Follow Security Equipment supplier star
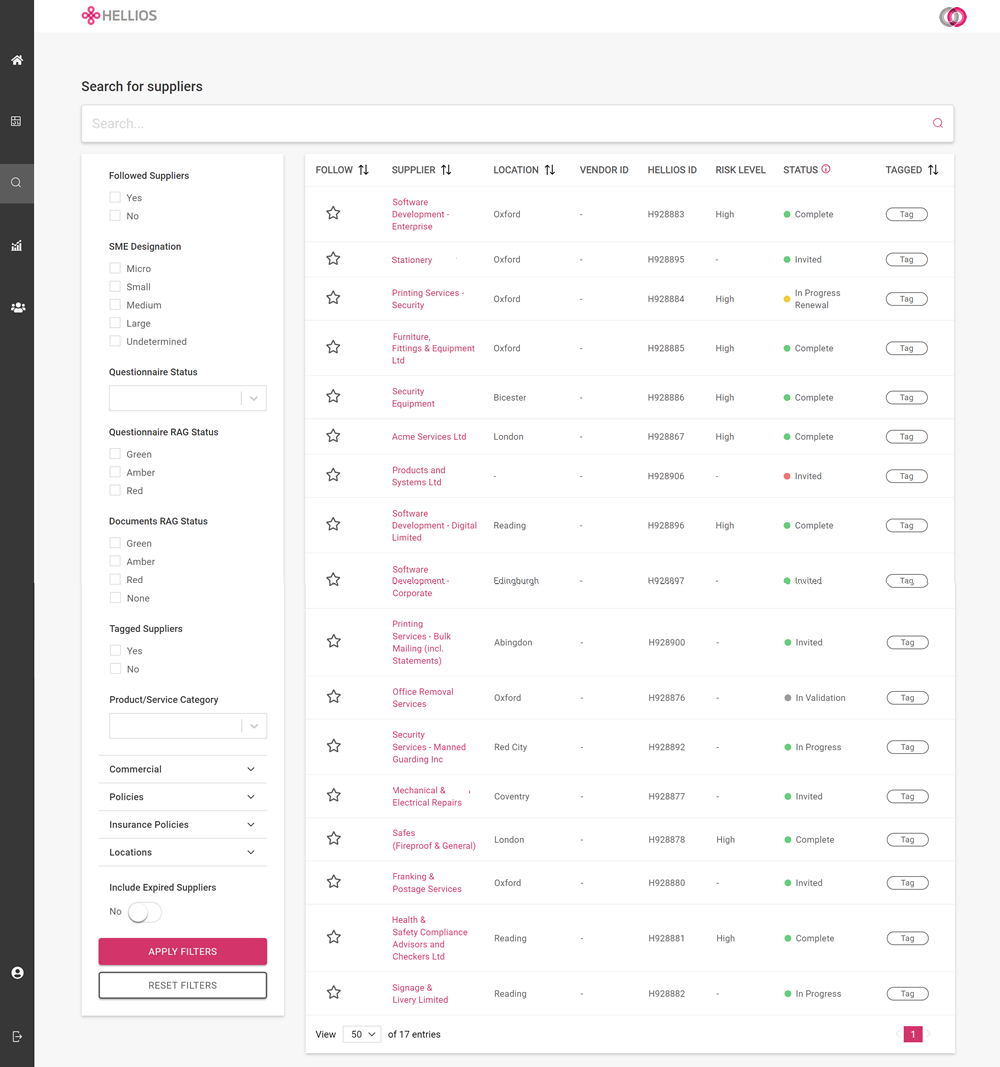Viewport: 1000px width, 1067px height. click(333, 396)
